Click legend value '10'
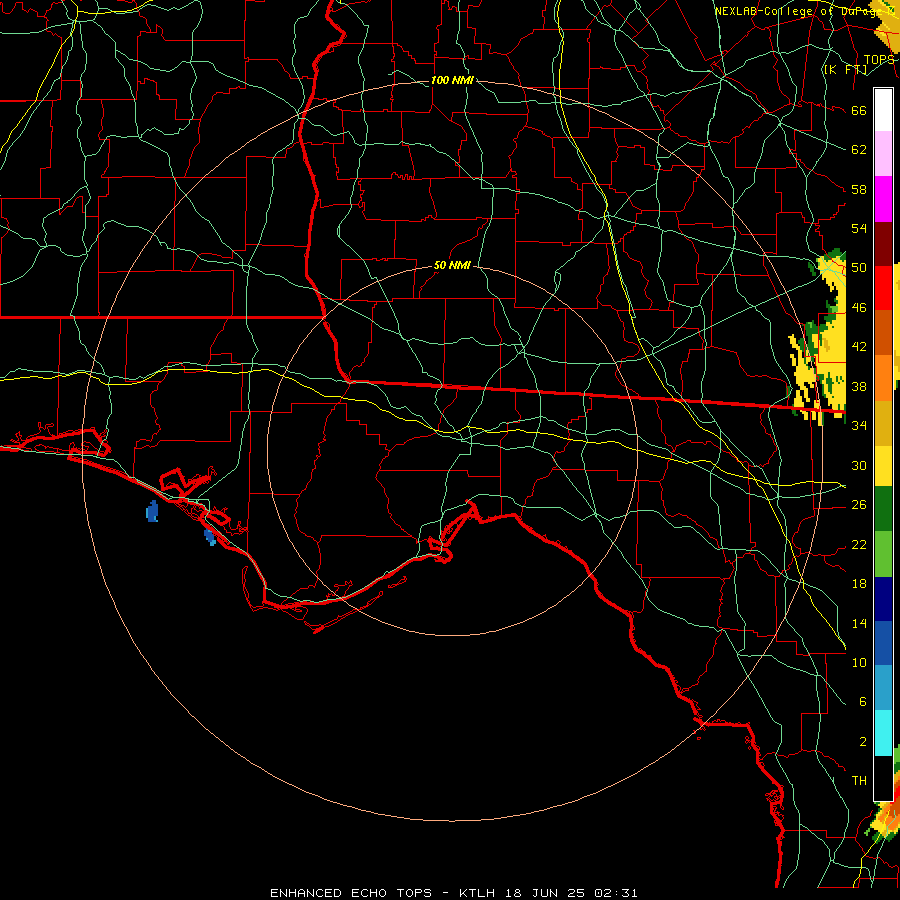This screenshot has width=900, height=900. tap(859, 662)
